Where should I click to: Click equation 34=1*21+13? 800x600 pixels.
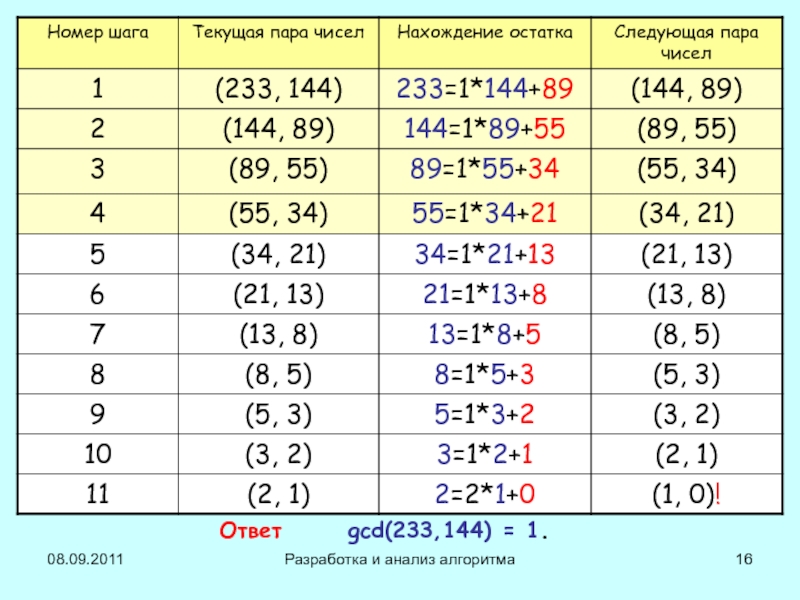click(485, 254)
